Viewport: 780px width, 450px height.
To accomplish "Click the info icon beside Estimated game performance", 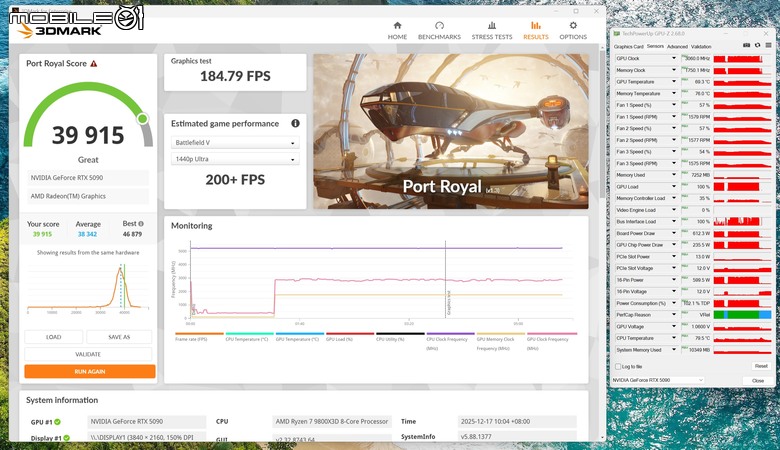I will coord(295,123).
